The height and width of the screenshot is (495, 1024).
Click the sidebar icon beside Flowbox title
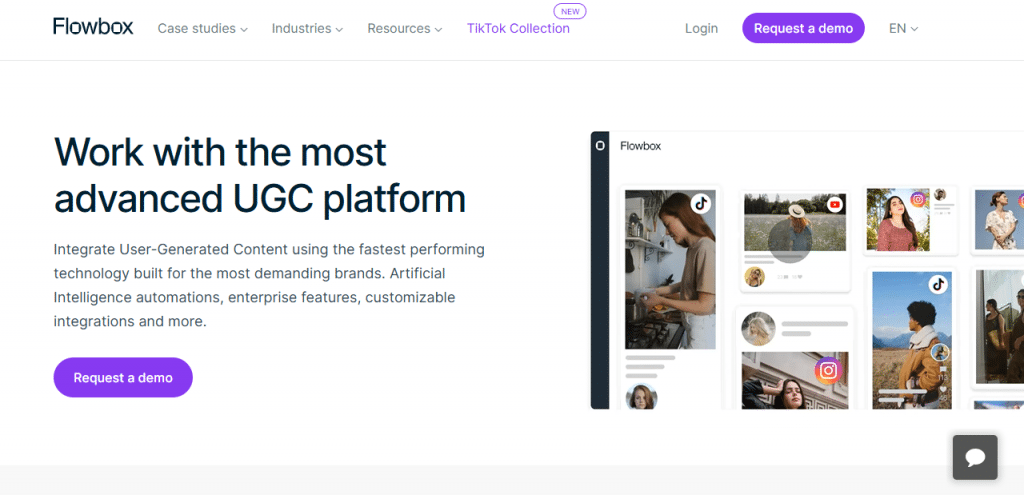tap(600, 146)
